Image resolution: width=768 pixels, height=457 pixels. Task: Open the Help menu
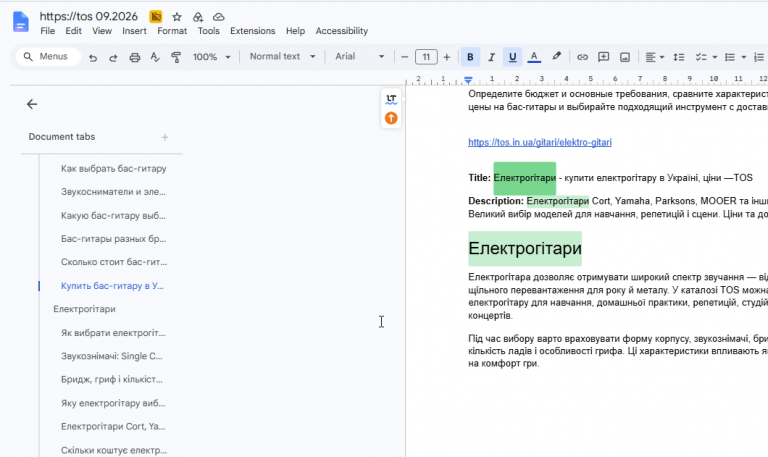coord(295,31)
